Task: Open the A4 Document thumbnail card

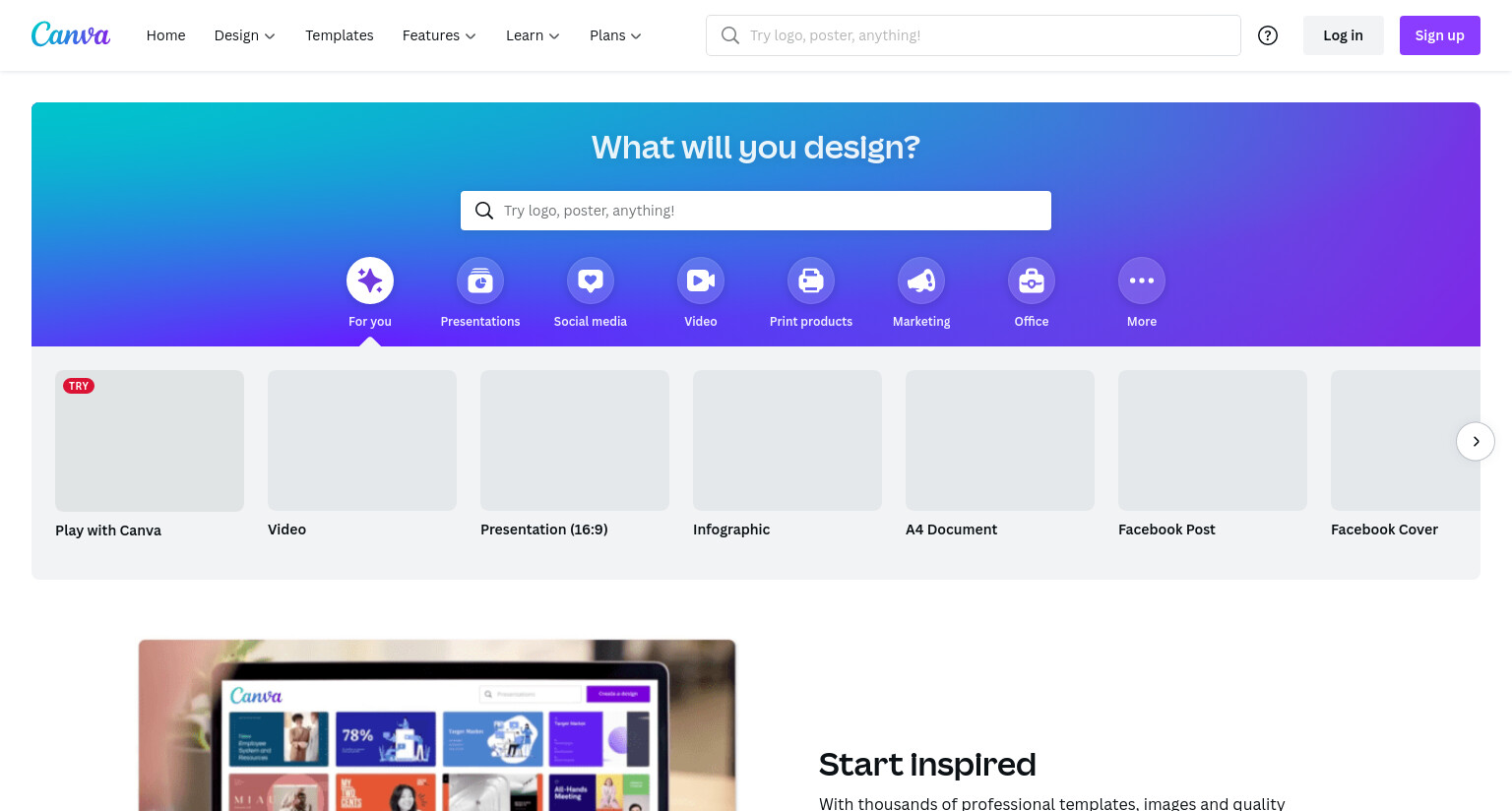Action: click(x=1000, y=440)
